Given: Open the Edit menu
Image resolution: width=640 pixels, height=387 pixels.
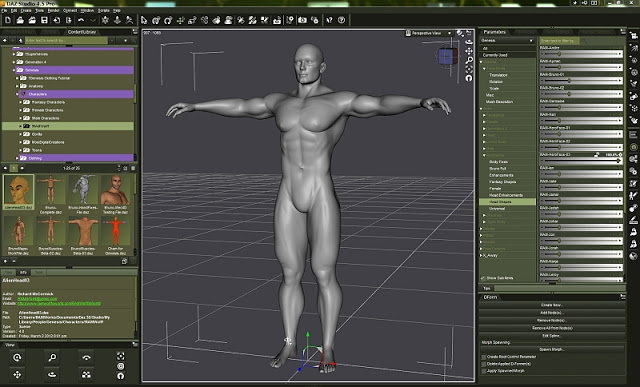Looking at the screenshot, I should coord(14,10).
